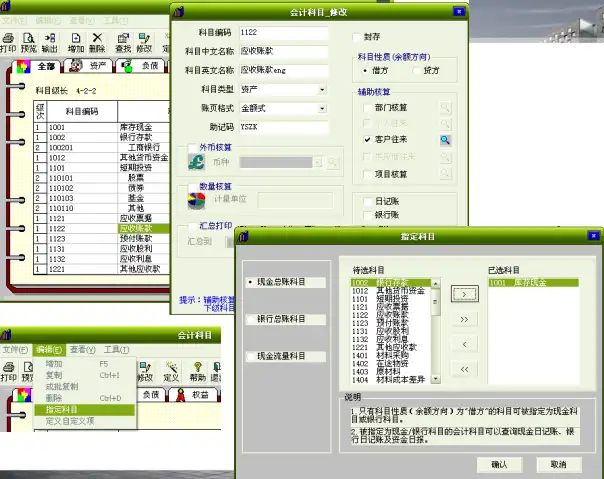Expand the 账页格式 dropdown
The height and width of the screenshot is (479, 604).
pos(322,108)
